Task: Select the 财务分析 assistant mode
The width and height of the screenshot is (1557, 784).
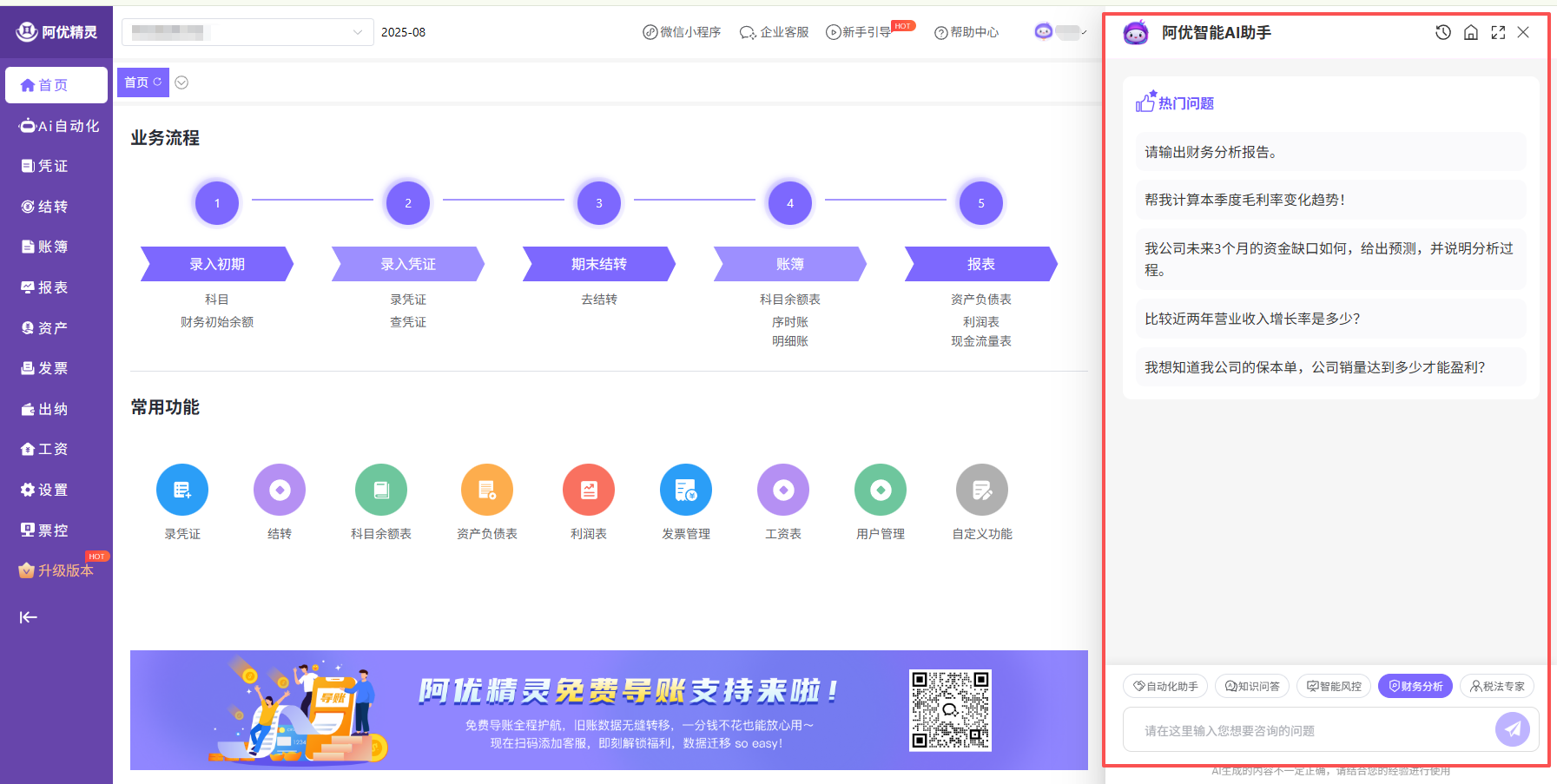Action: pos(1415,686)
